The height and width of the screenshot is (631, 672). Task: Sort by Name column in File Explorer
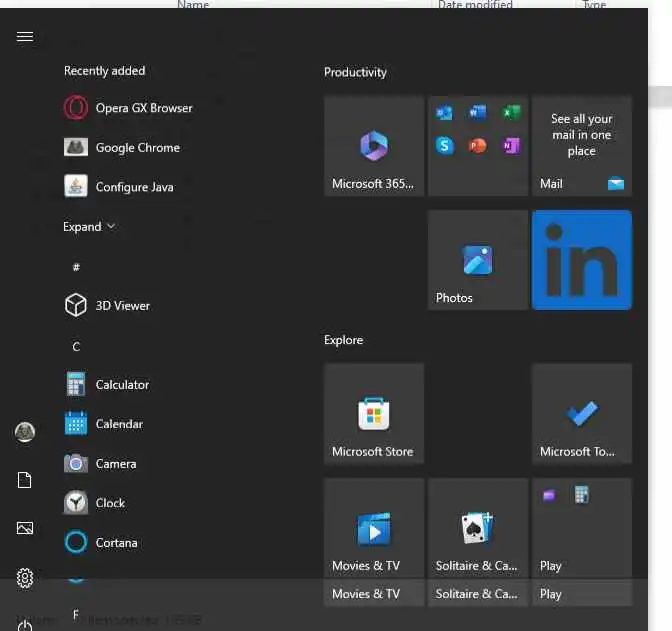[x=193, y=4]
